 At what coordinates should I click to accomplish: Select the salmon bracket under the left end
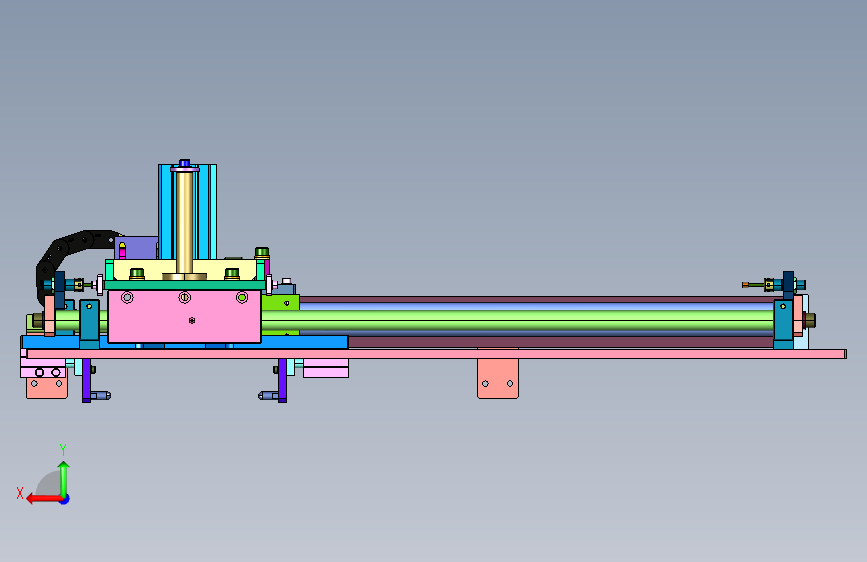(47, 388)
